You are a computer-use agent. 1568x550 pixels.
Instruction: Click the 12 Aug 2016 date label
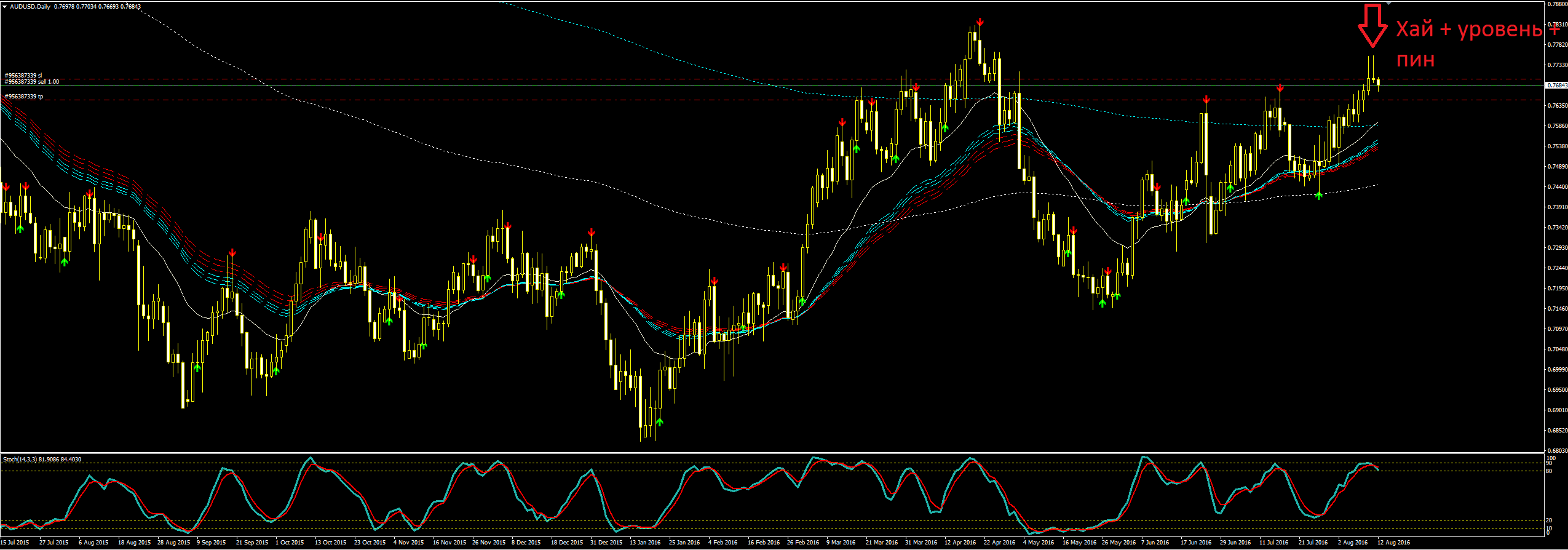click(x=1393, y=543)
